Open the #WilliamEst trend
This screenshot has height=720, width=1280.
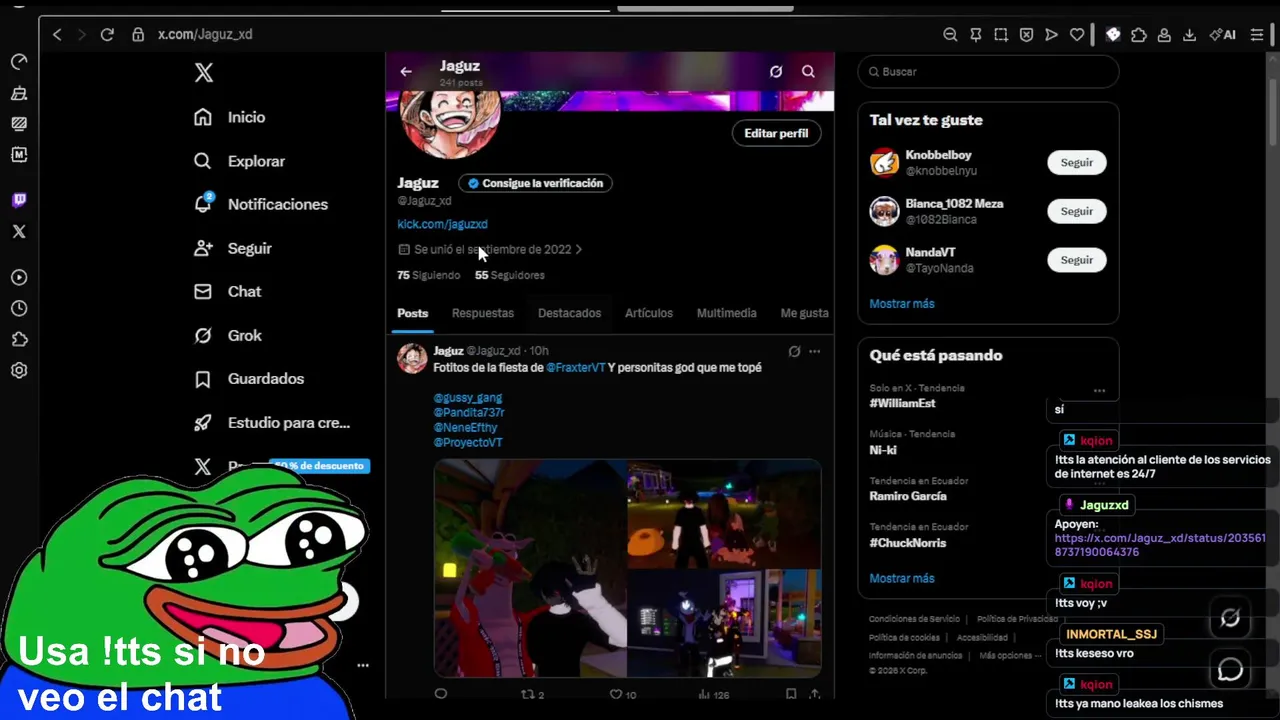(x=902, y=403)
